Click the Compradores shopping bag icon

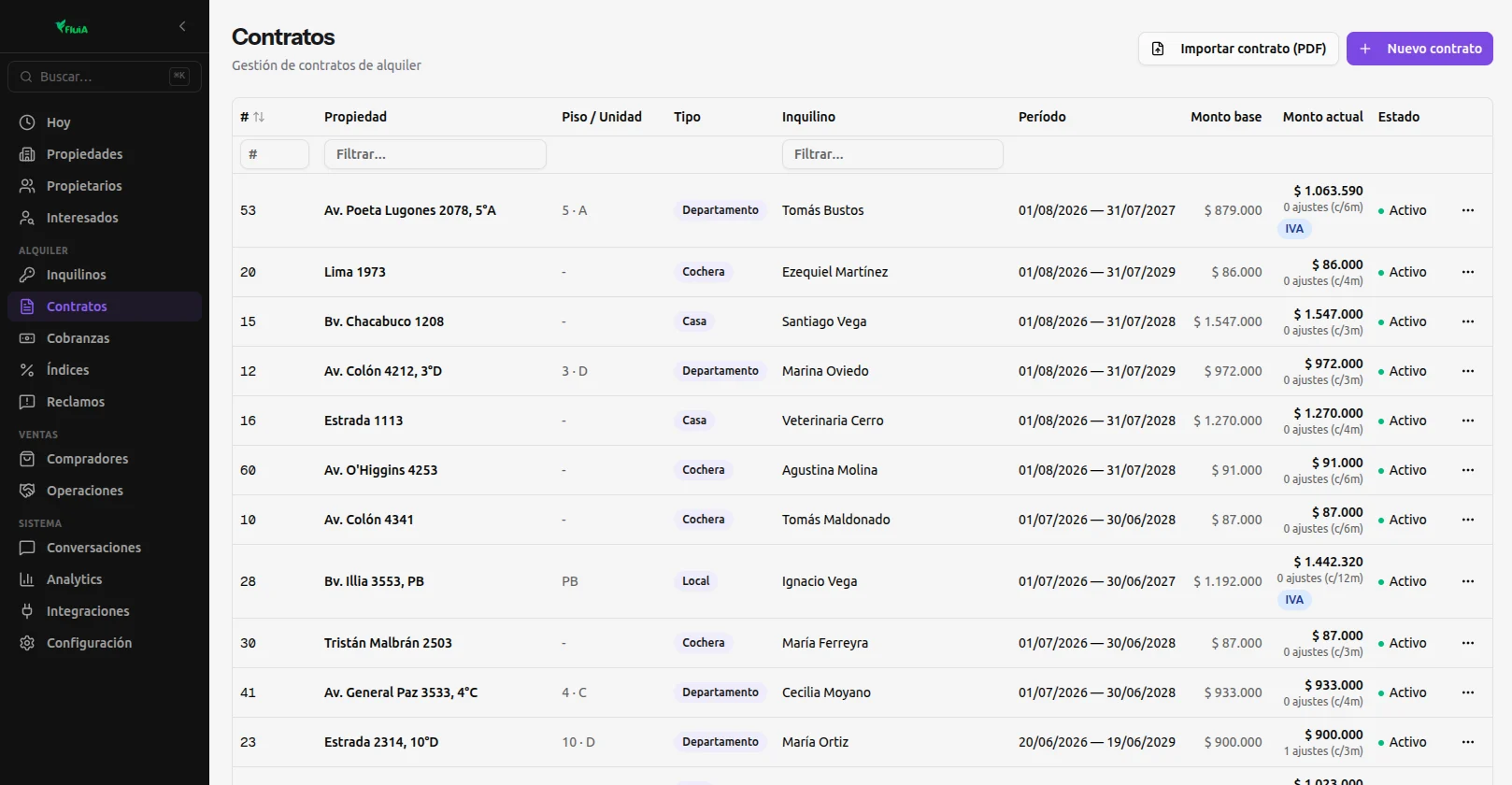pos(27,459)
